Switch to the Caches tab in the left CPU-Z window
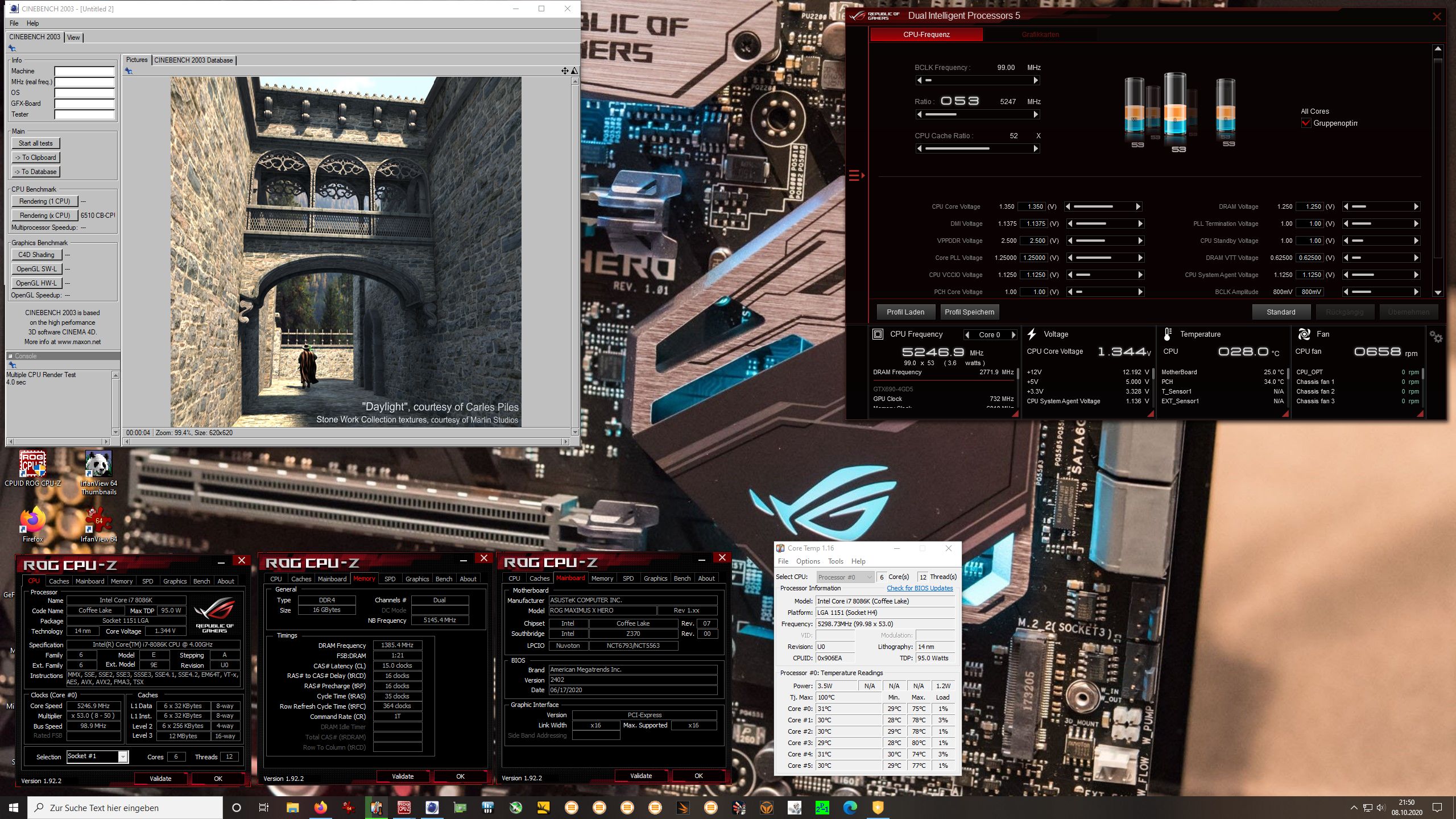This screenshot has height=819, width=1456. [59, 581]
